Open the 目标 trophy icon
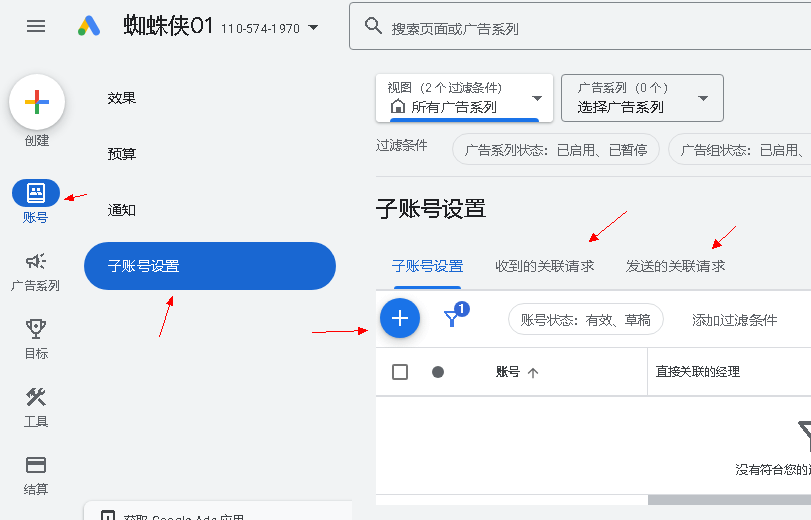Image resolution: width=811 pixels, height=520 pixels. click(36, 329)
